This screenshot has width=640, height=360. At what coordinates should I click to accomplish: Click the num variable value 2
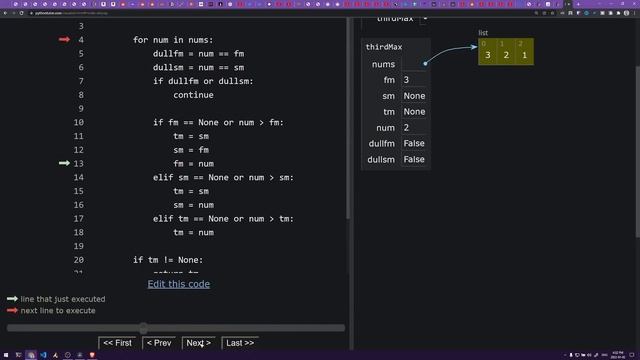point(406,127)
